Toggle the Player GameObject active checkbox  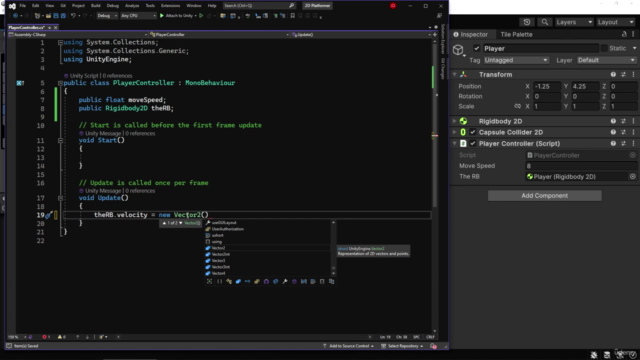(x=476, y=49)
